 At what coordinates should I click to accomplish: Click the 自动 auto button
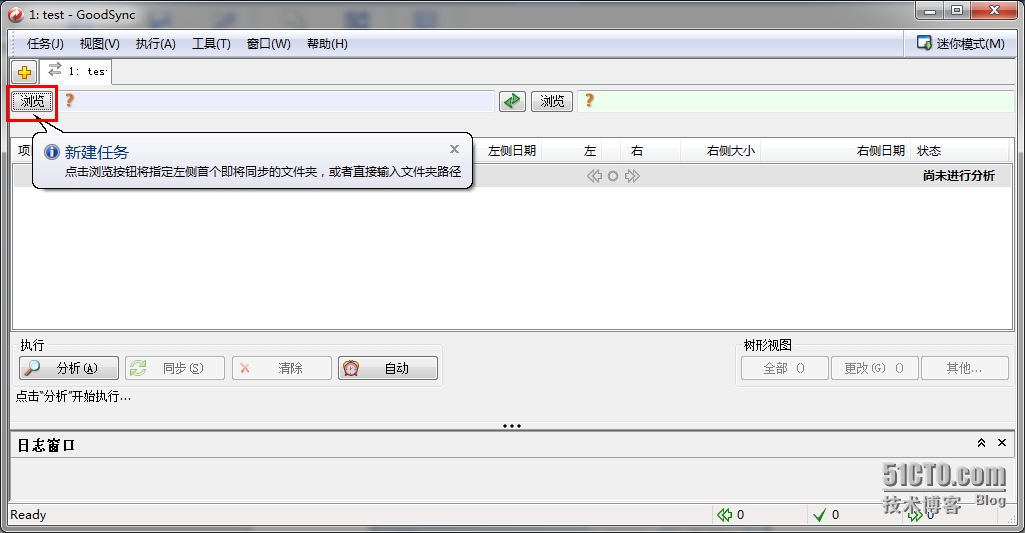pos(388,368)
